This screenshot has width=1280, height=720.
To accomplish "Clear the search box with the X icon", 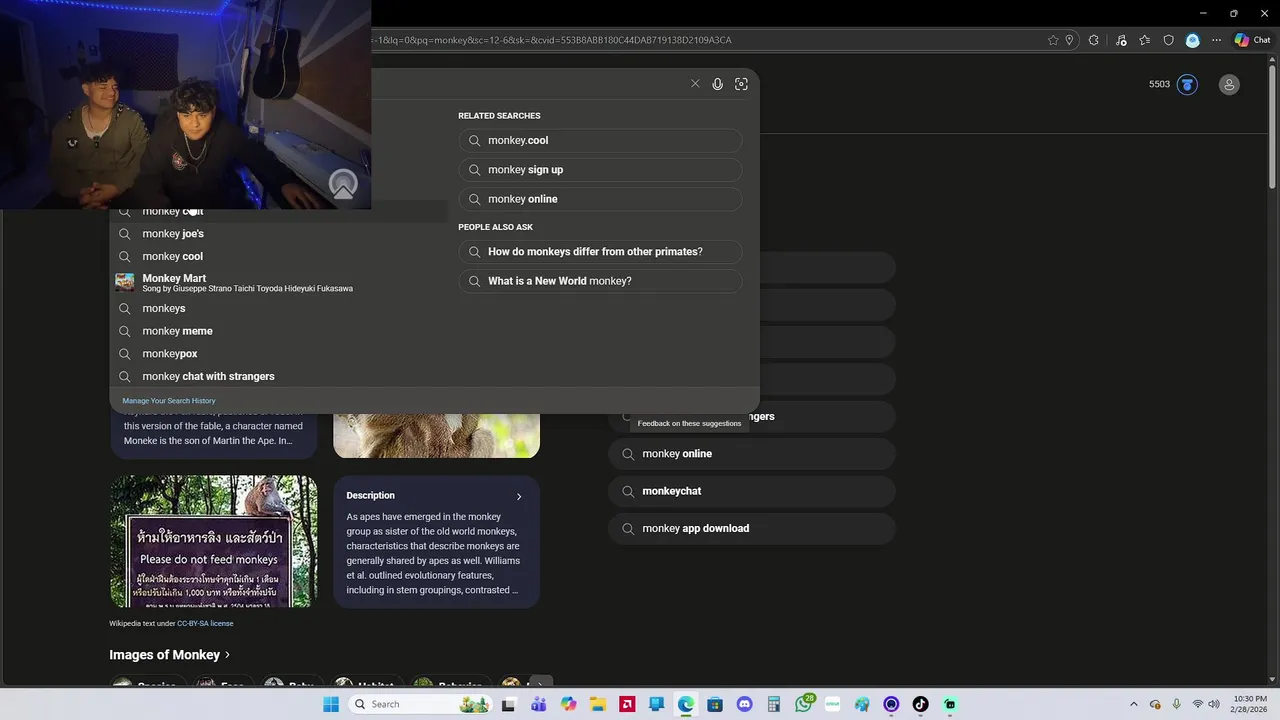I will click(x=695, y=84).
